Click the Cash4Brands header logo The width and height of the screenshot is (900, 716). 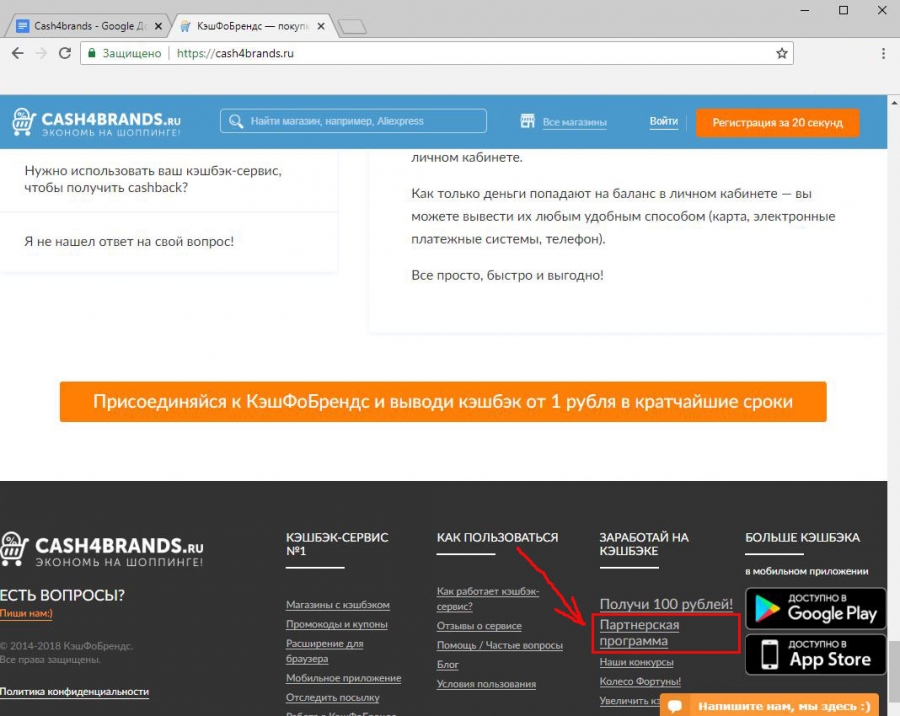pos(96,122)
